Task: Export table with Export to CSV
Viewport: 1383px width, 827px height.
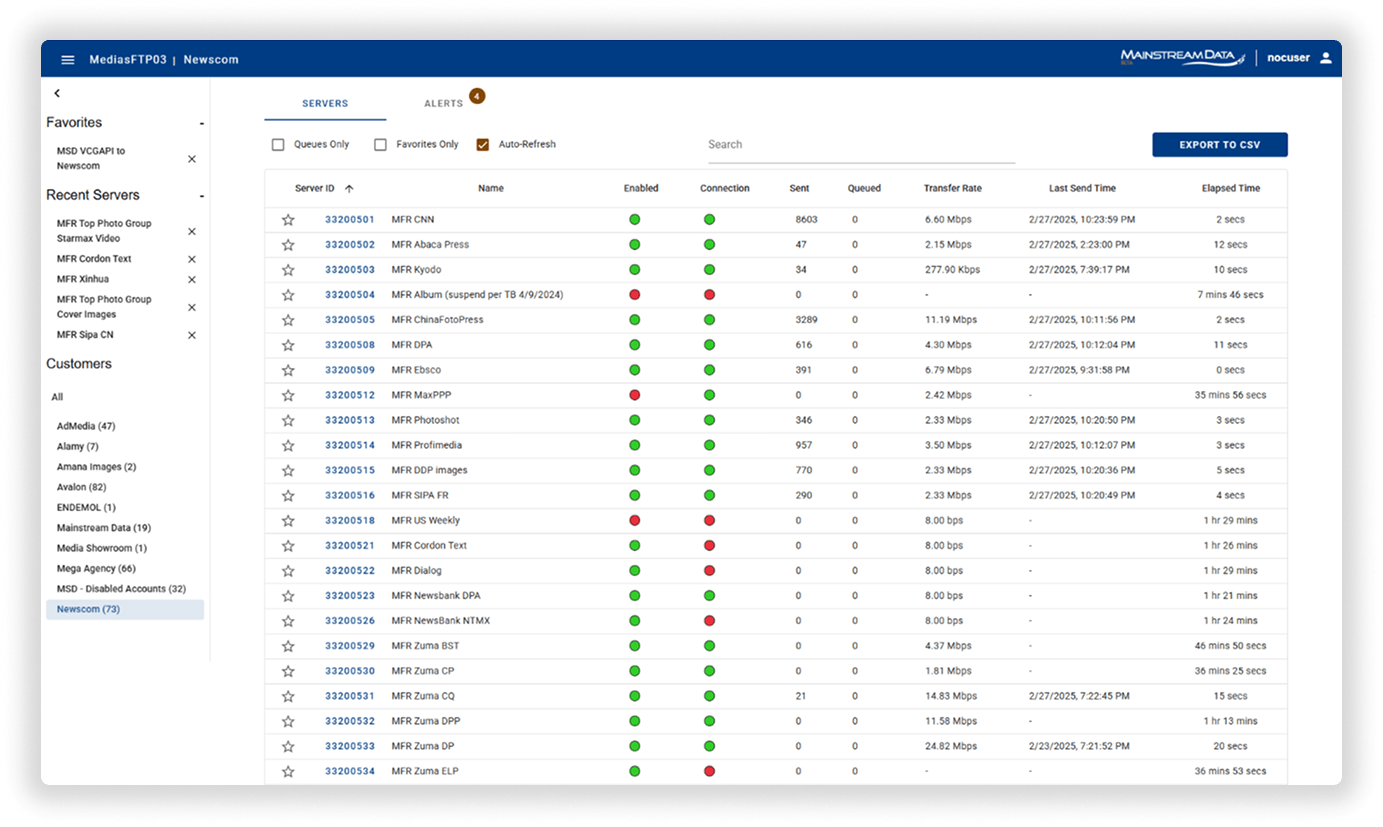Action: pos(1220,145)
